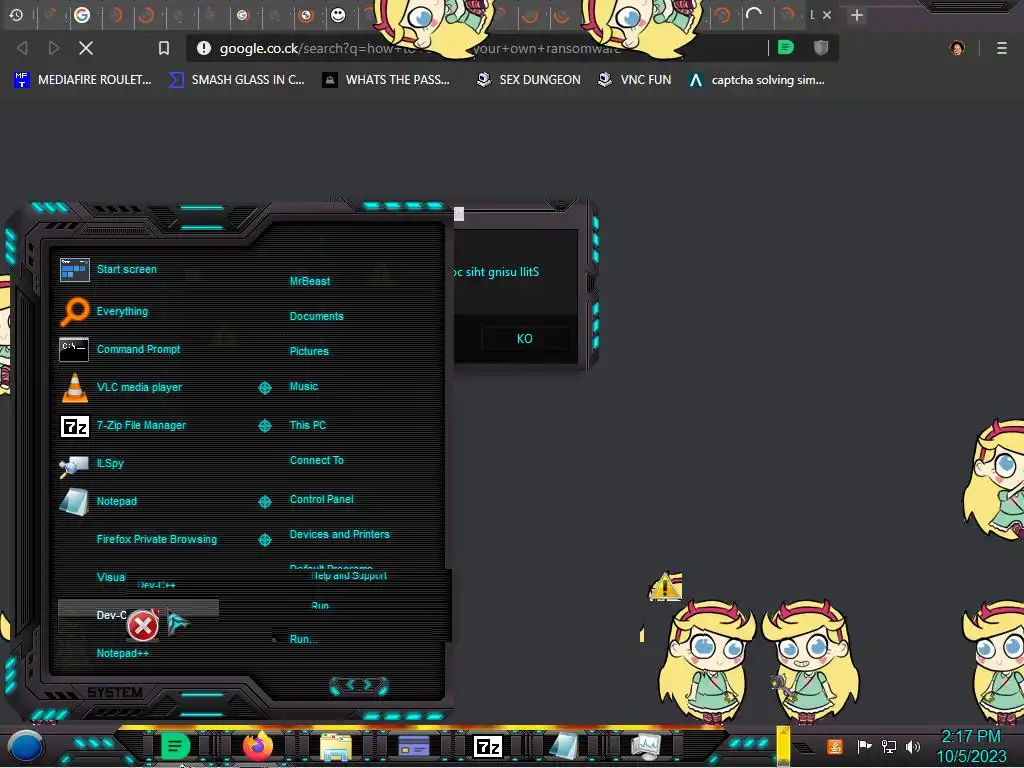Launch Notepad++ from the start menu
This screenshot has height=768, width=1024.
123,653
